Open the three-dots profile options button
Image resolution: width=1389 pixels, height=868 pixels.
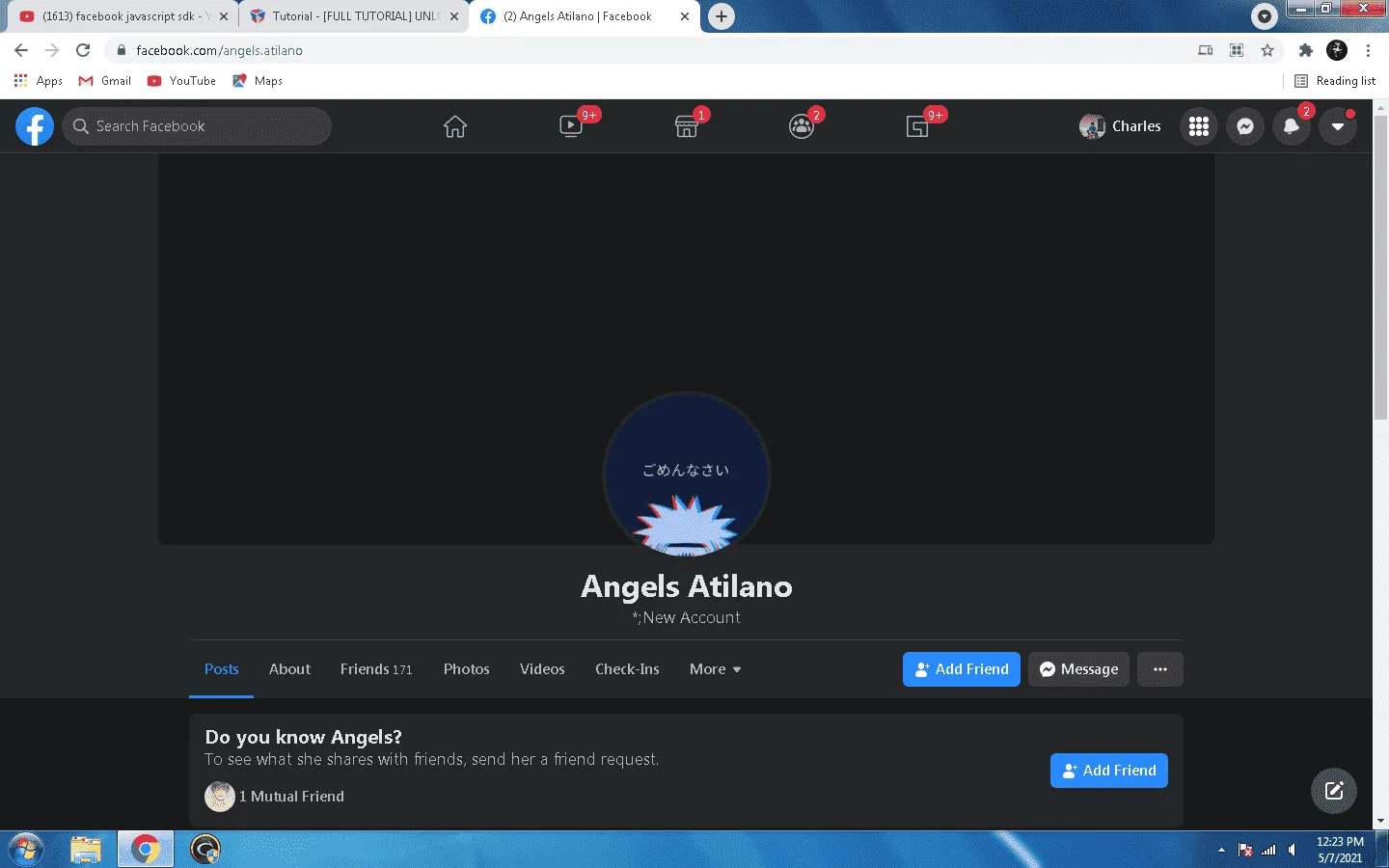tap(1160, 669)
